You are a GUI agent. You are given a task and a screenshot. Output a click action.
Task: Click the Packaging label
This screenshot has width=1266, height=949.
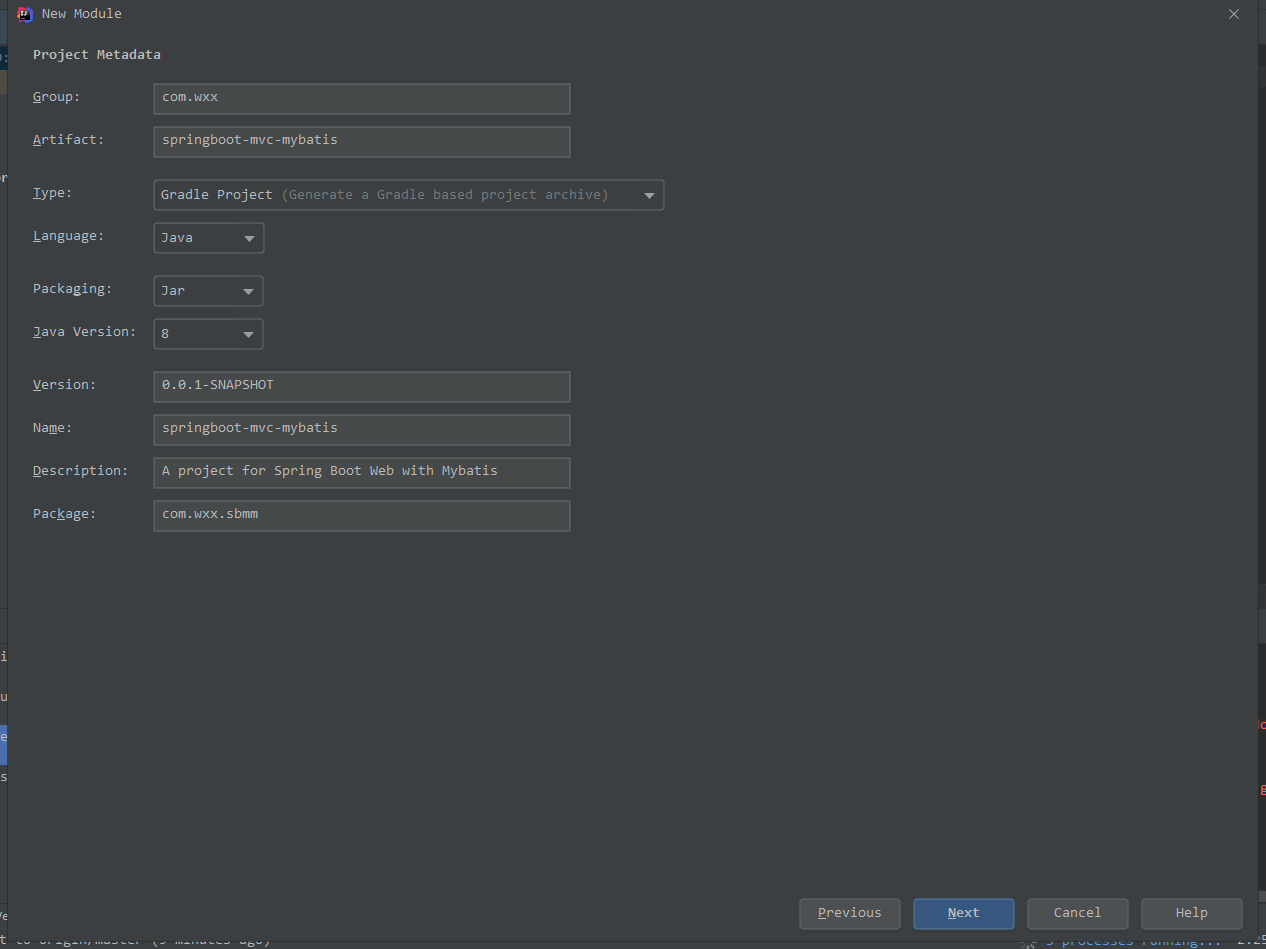click(x=72, y=288)
